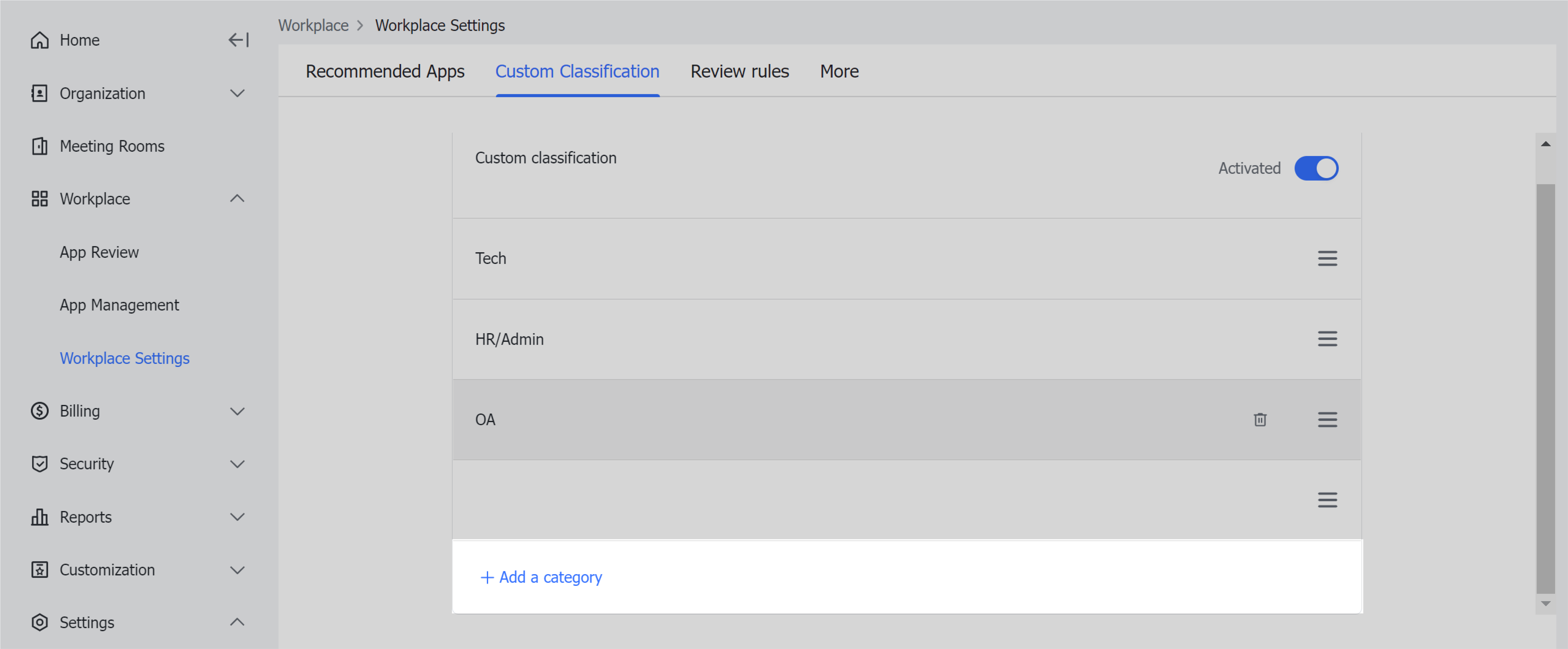The image size is (1568, 649).
Task: Expand the Customization menu chevron
Action: coord(237,570)
